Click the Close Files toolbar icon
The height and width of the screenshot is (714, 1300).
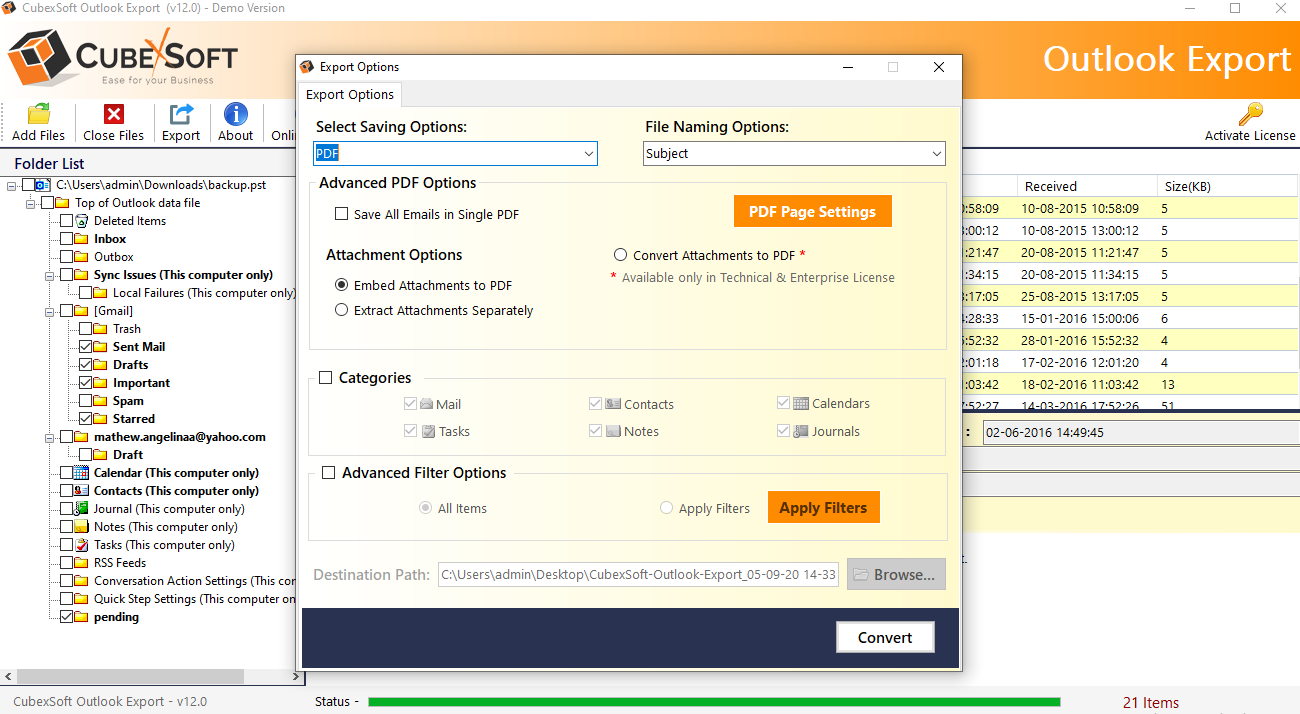tap(114, 114)
